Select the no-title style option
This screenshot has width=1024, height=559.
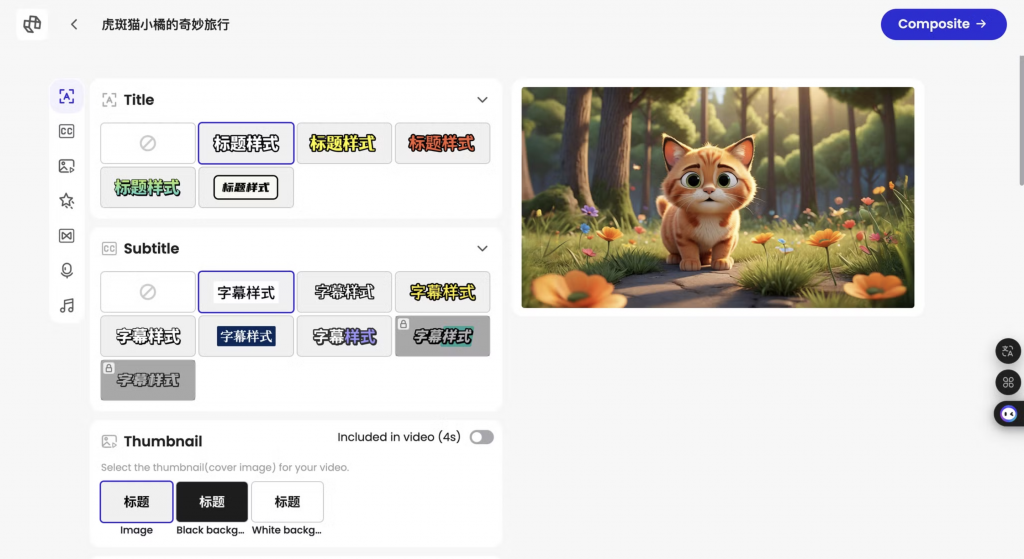pos(148,143)
